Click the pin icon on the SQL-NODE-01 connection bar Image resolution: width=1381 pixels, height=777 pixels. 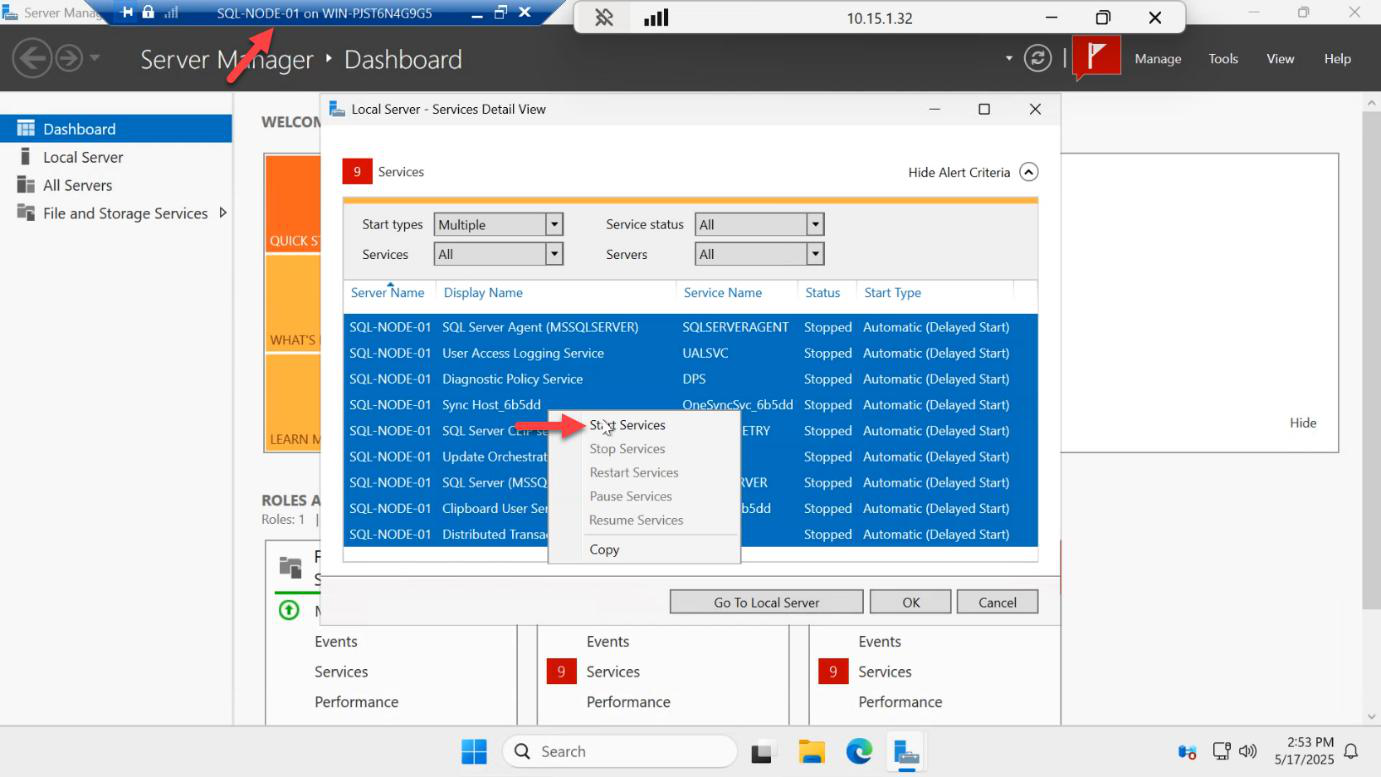[x=128, y=12]
